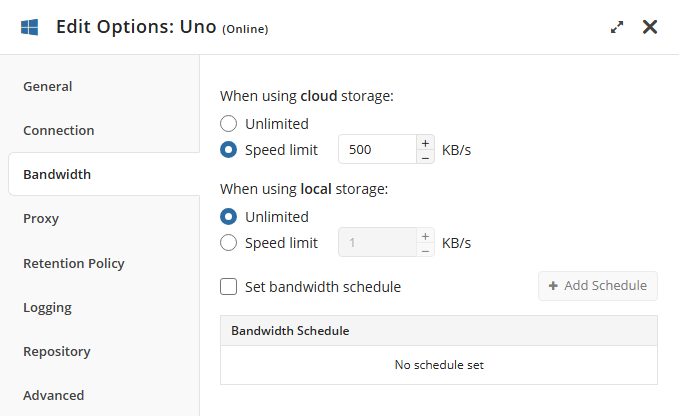Click the Windows logo icon in header
Viewport: 679px width, 416px height.
click(x=30, y=27)
